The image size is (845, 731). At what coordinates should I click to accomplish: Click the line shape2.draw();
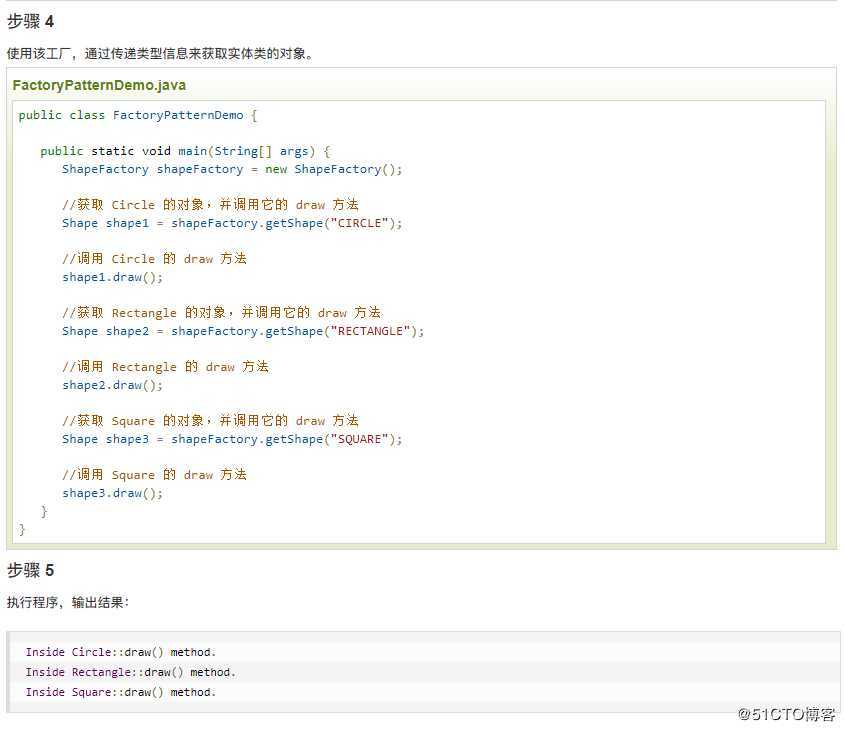click(x=112, y=385)
